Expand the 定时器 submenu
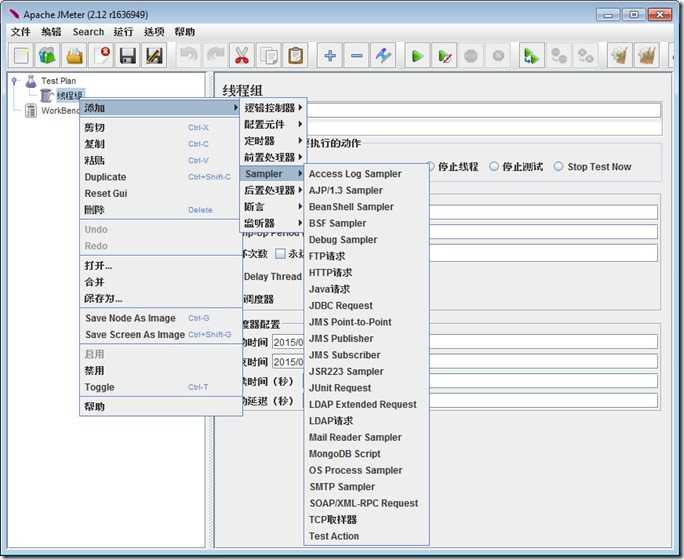684x560 pixels. coord(273,141)
